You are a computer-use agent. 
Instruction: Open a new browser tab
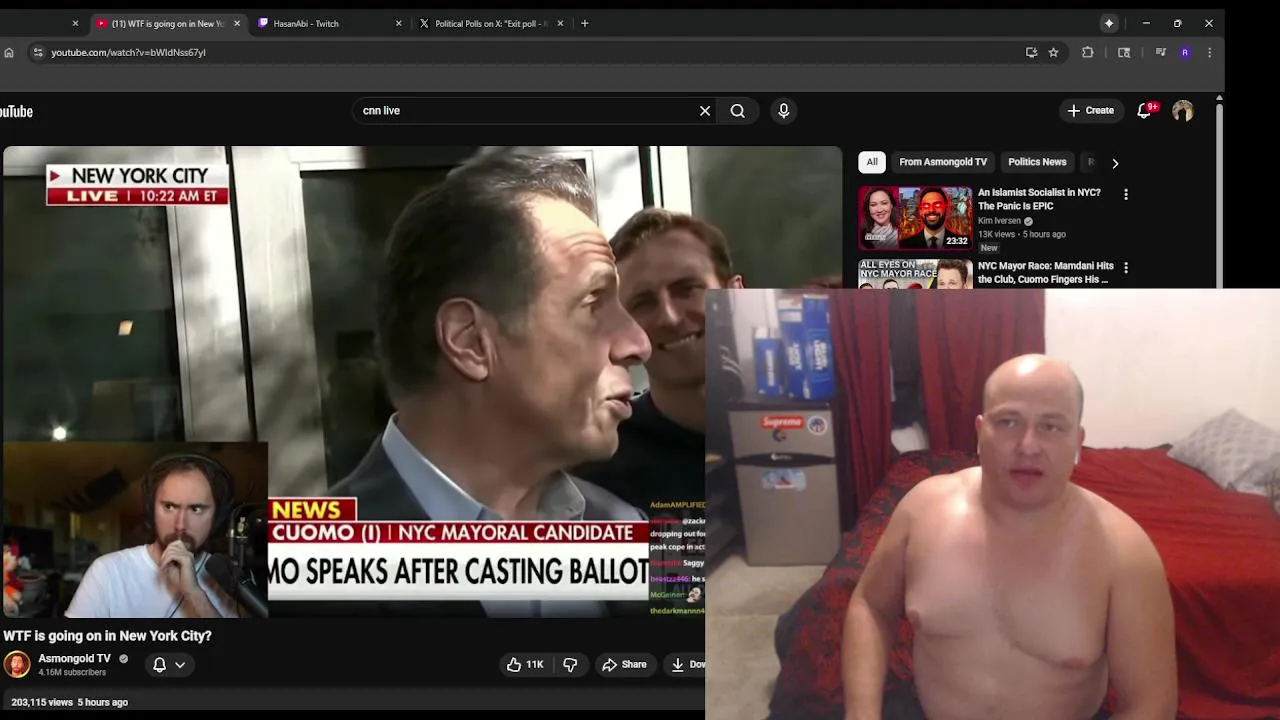click(x=585, y=23)
